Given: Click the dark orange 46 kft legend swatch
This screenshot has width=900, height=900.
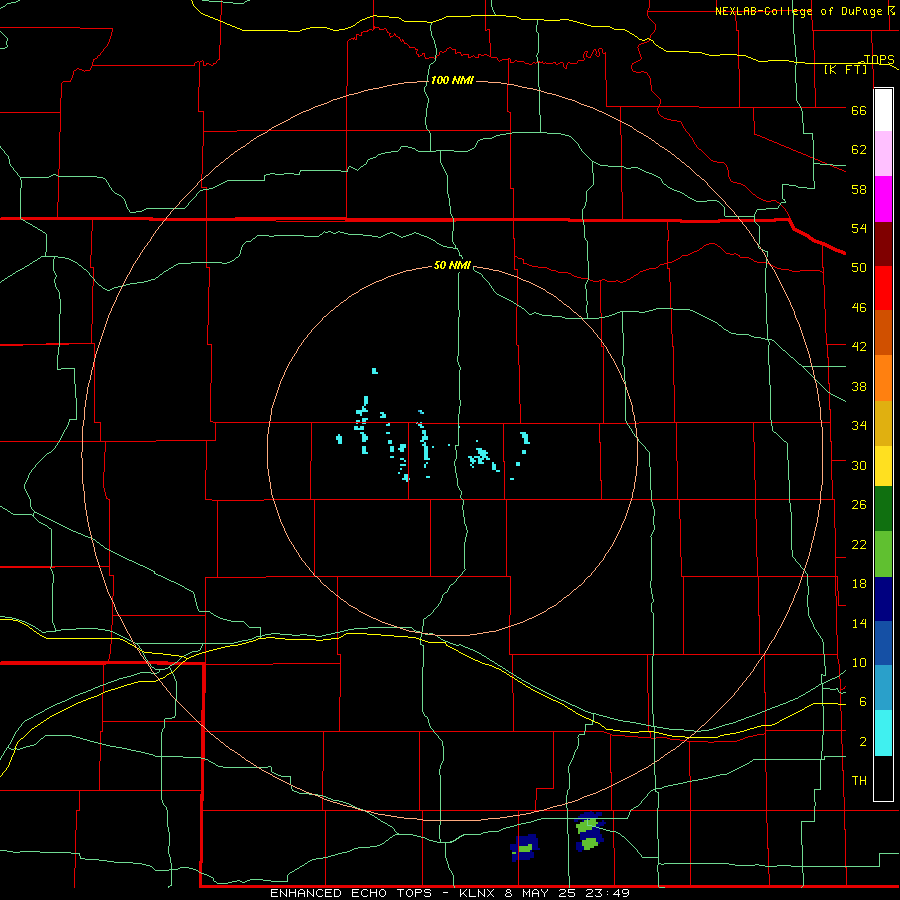Looking at the screenshot, I should [x=883, y=332].
